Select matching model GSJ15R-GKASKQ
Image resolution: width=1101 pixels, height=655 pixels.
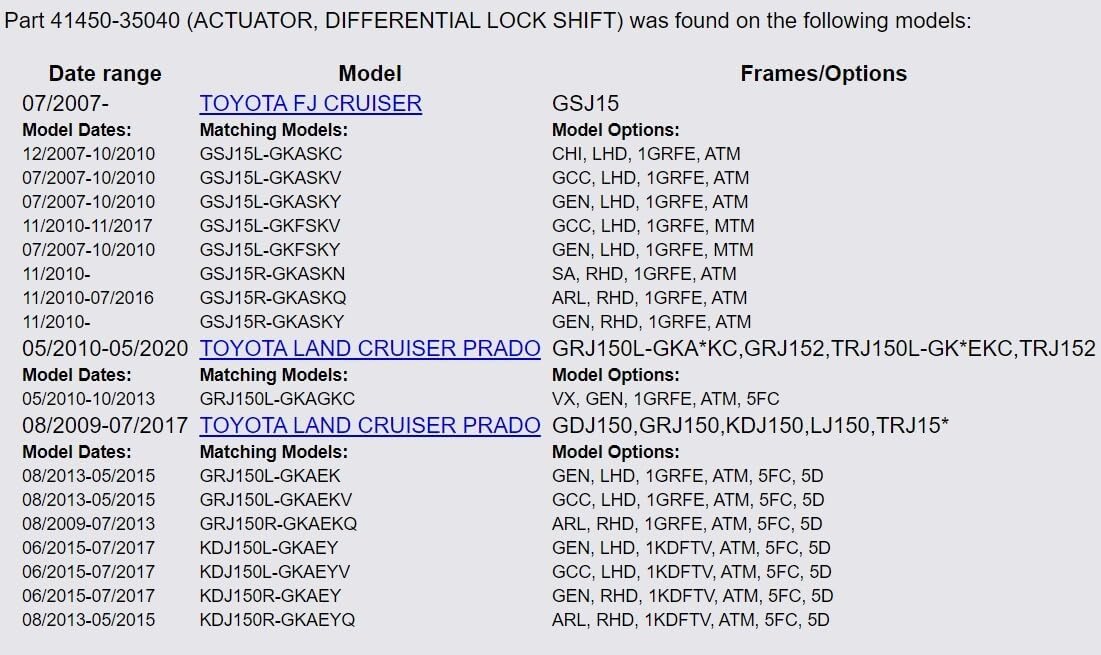[x=272, y=298]
